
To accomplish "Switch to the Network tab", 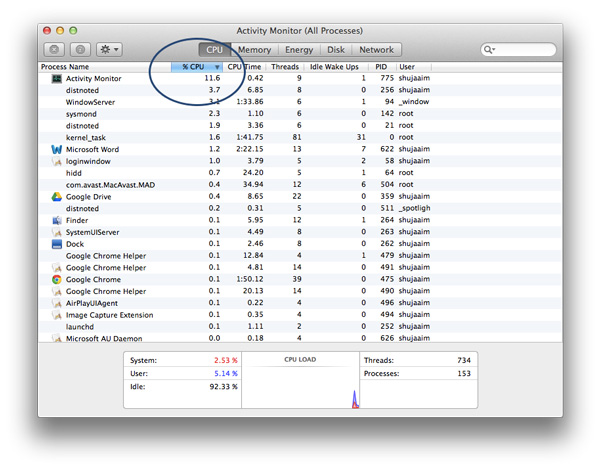I will pyautogui.click(x=377, y=50).
